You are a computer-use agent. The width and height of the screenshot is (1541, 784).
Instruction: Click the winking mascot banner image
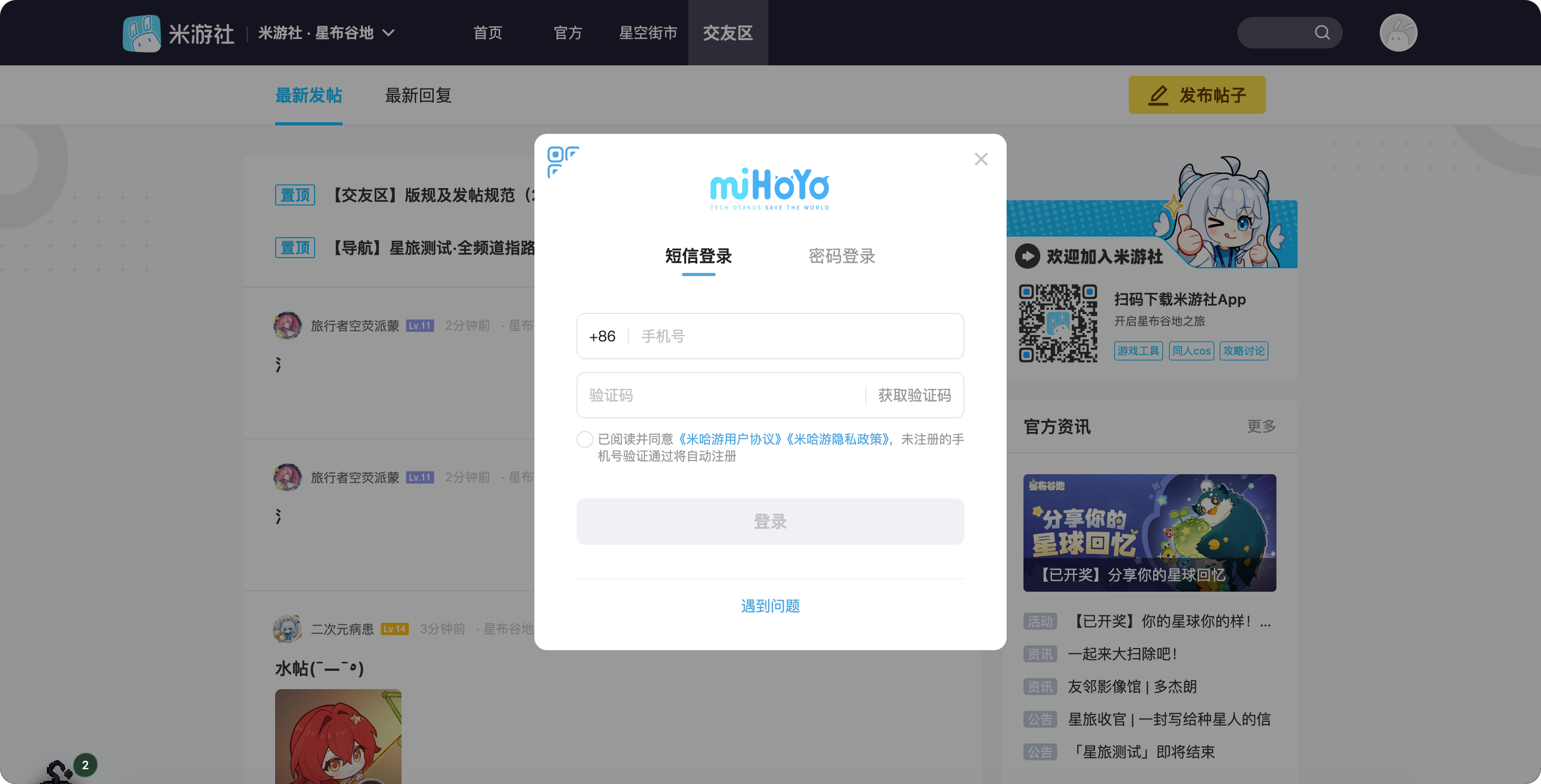point(1152,213)
